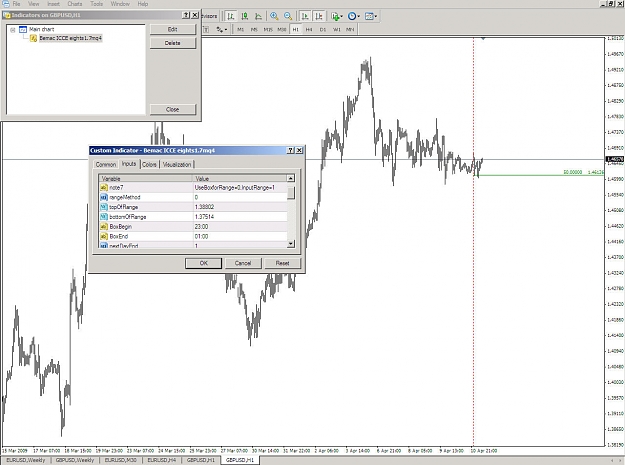
Task: Open the Tools menu
Action: coord(96,4)
